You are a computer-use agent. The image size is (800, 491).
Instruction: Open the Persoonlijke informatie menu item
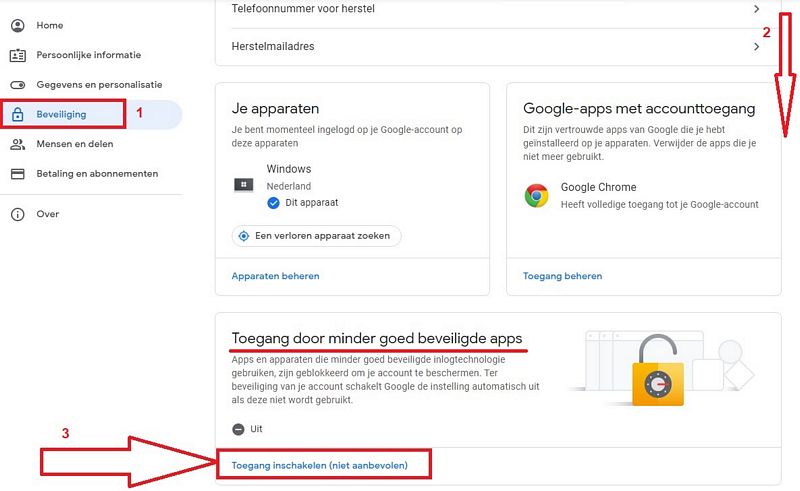coord(91,55)
